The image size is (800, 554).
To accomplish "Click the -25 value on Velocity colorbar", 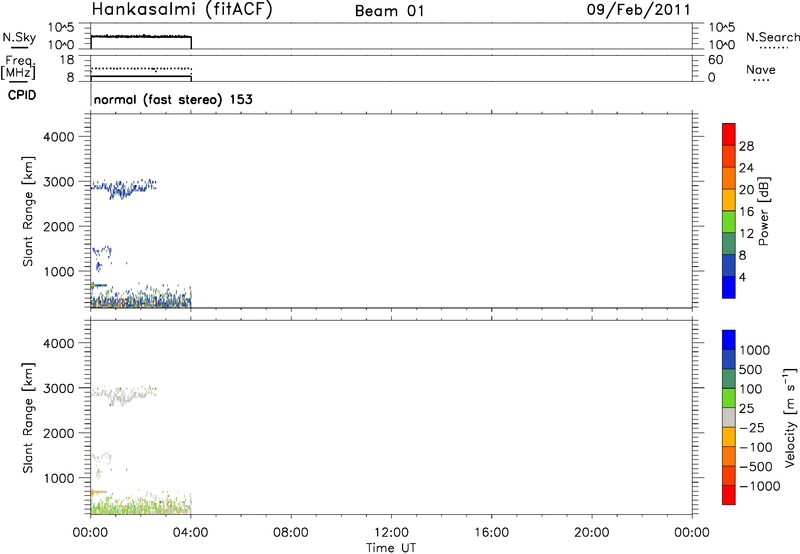I will click(752, 427).
